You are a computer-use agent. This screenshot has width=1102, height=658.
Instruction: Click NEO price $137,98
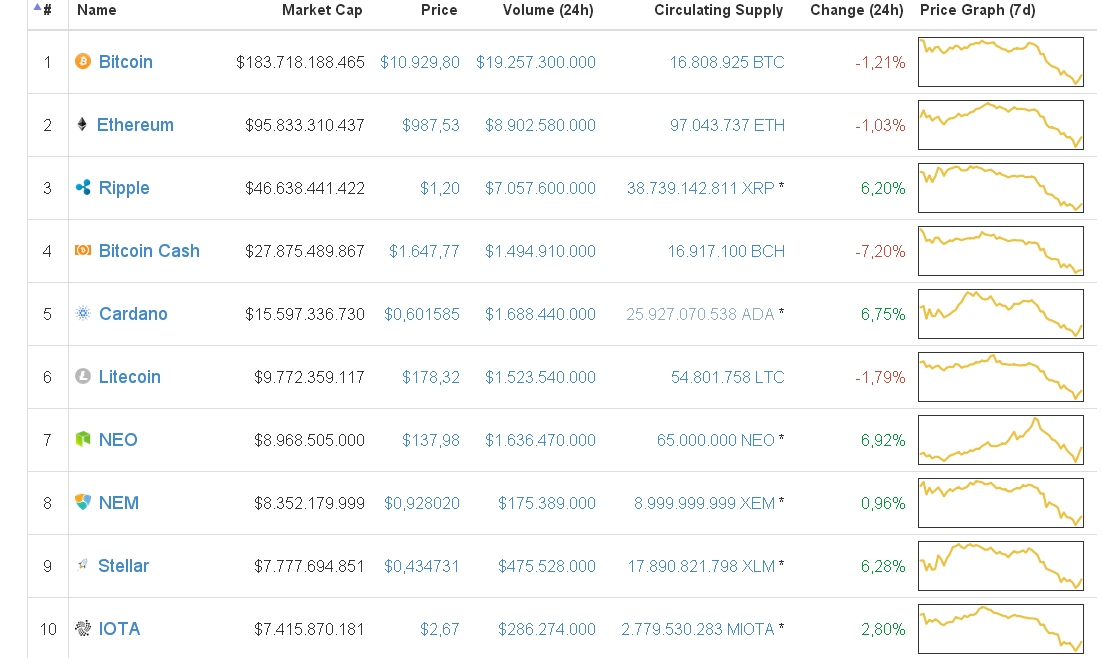coord(430,441)
